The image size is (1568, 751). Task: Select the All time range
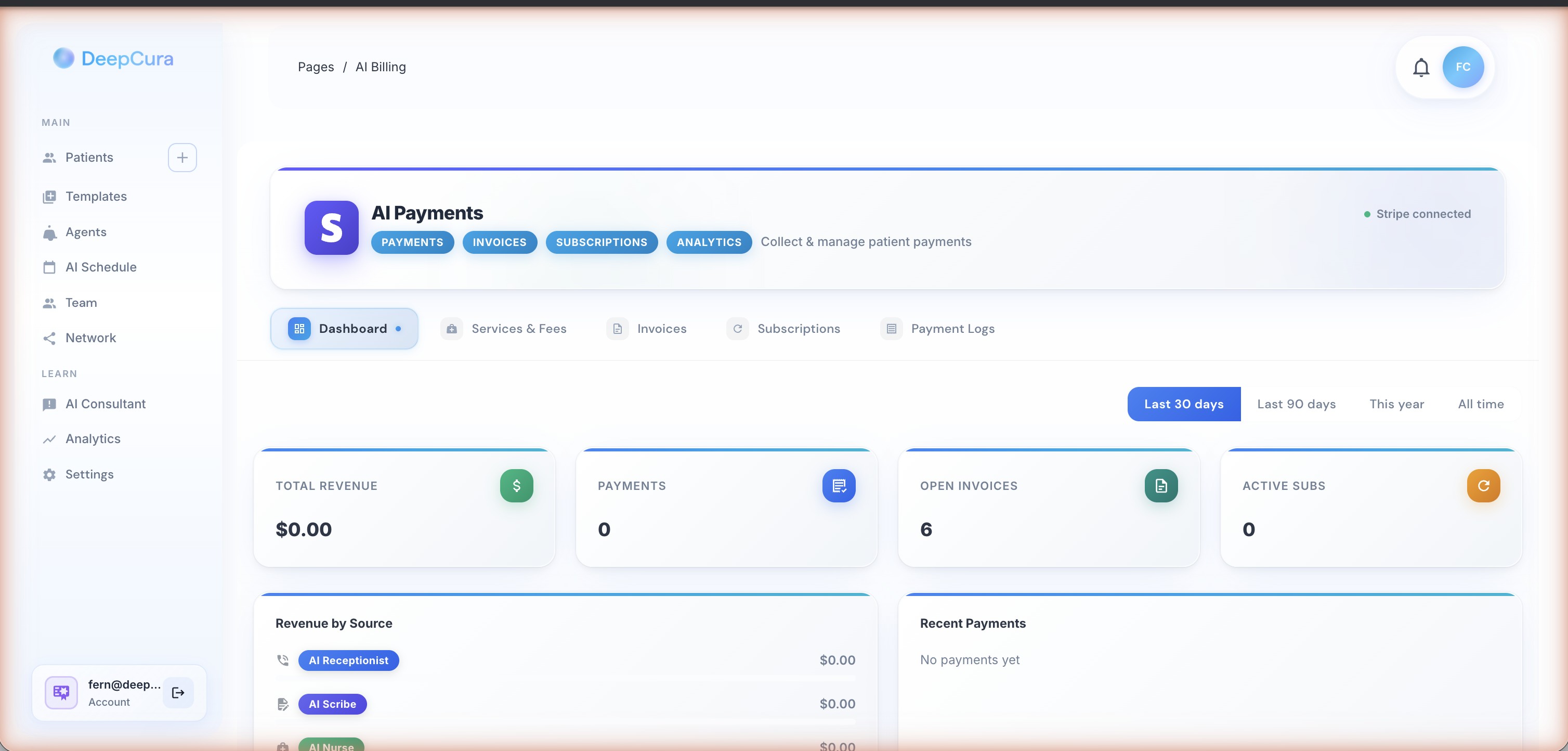1480,404
